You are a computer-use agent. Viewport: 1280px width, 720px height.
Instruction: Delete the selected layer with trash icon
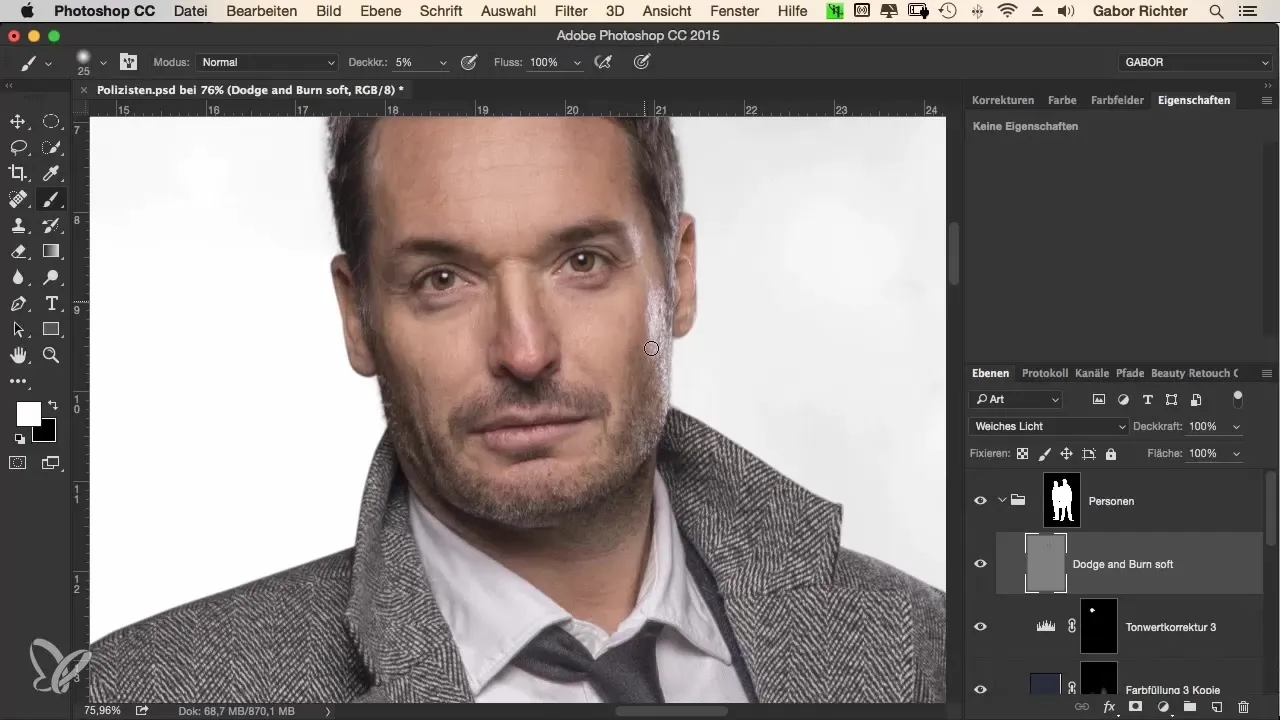1243,707
